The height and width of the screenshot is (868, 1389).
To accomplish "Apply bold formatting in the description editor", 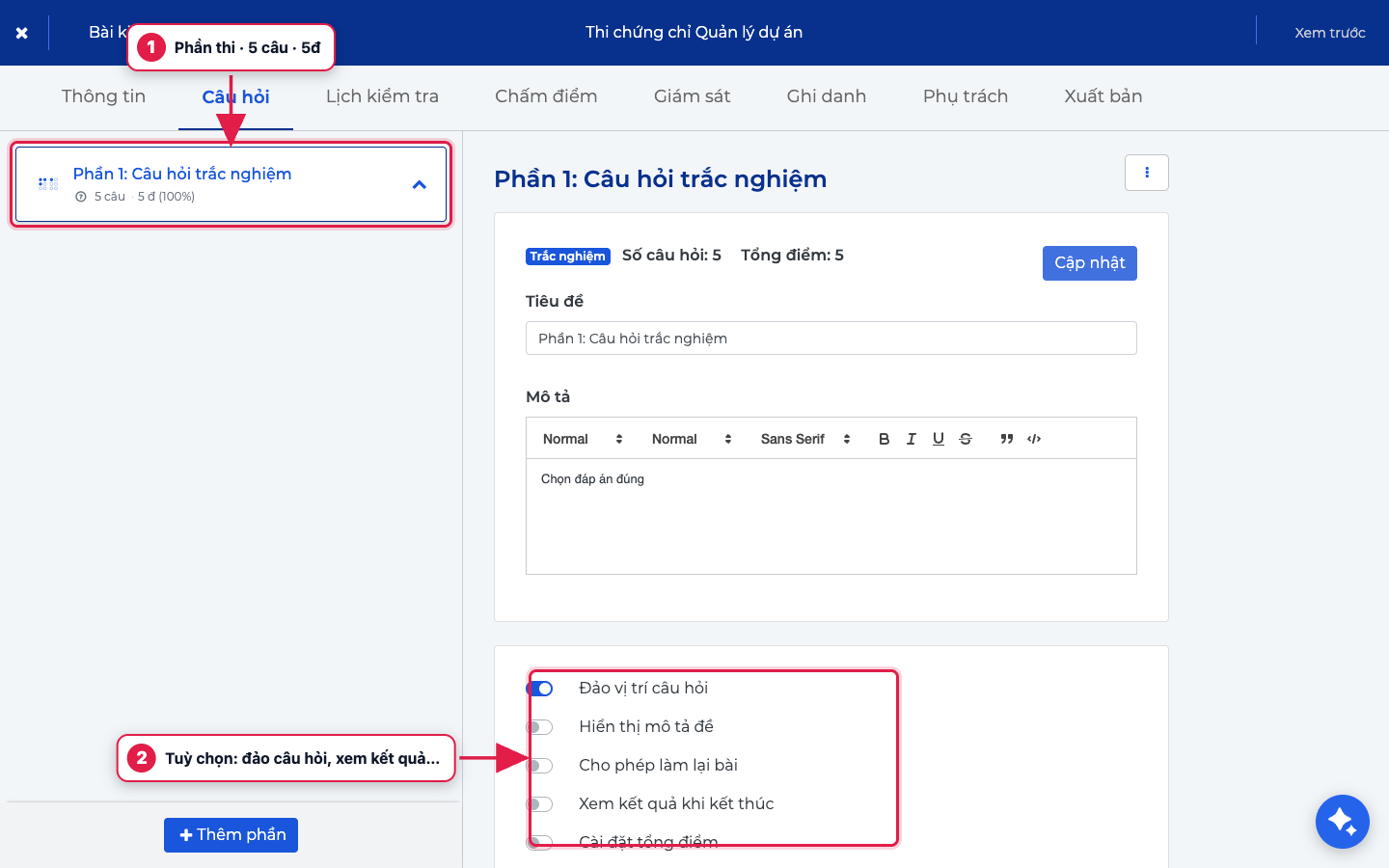I will coord(884,439).
